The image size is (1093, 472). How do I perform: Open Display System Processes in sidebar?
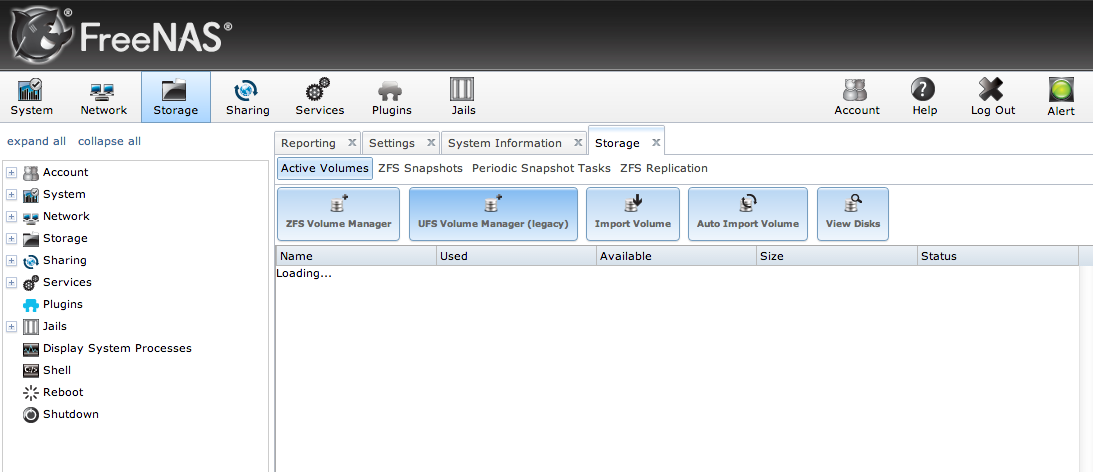tap(117, 348)
